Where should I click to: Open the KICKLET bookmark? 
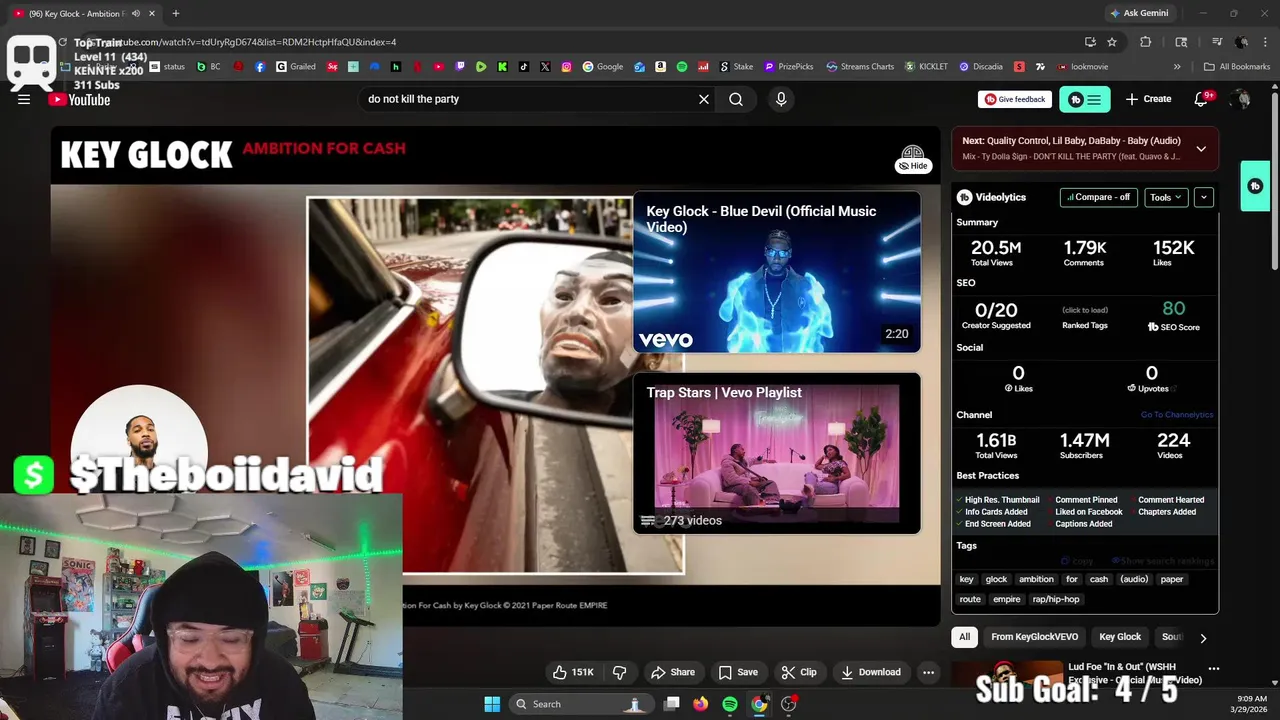(926, 67)
